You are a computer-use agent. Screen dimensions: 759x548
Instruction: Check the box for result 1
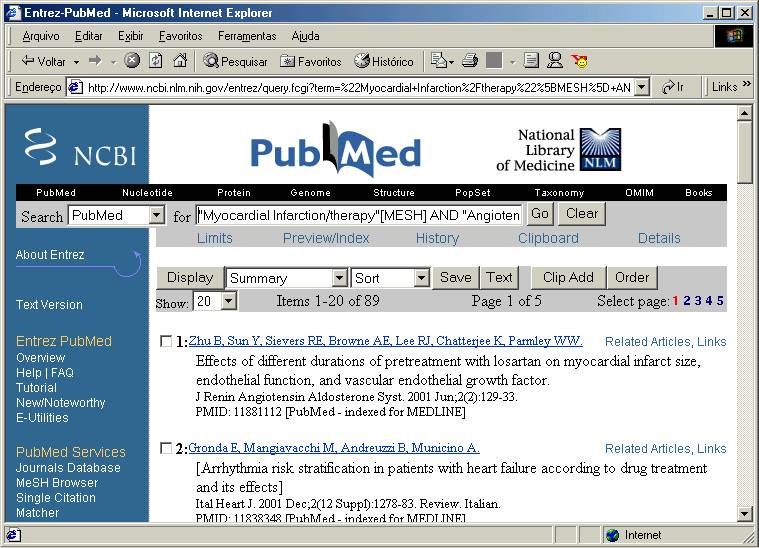pos(166,341)
